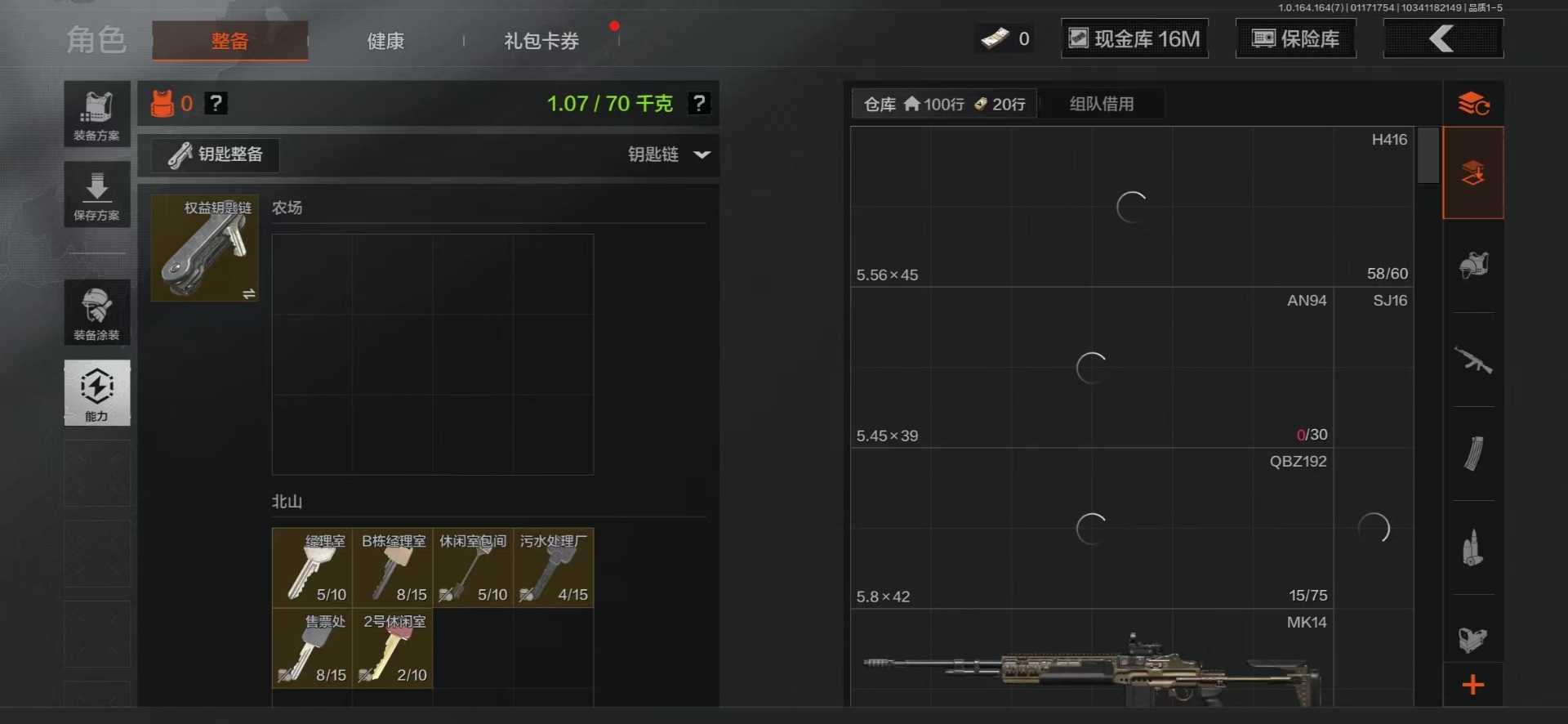1568x724 pixels.
Task: Select the 2号休闲室 key 2/10
Action: click(392, 648)
